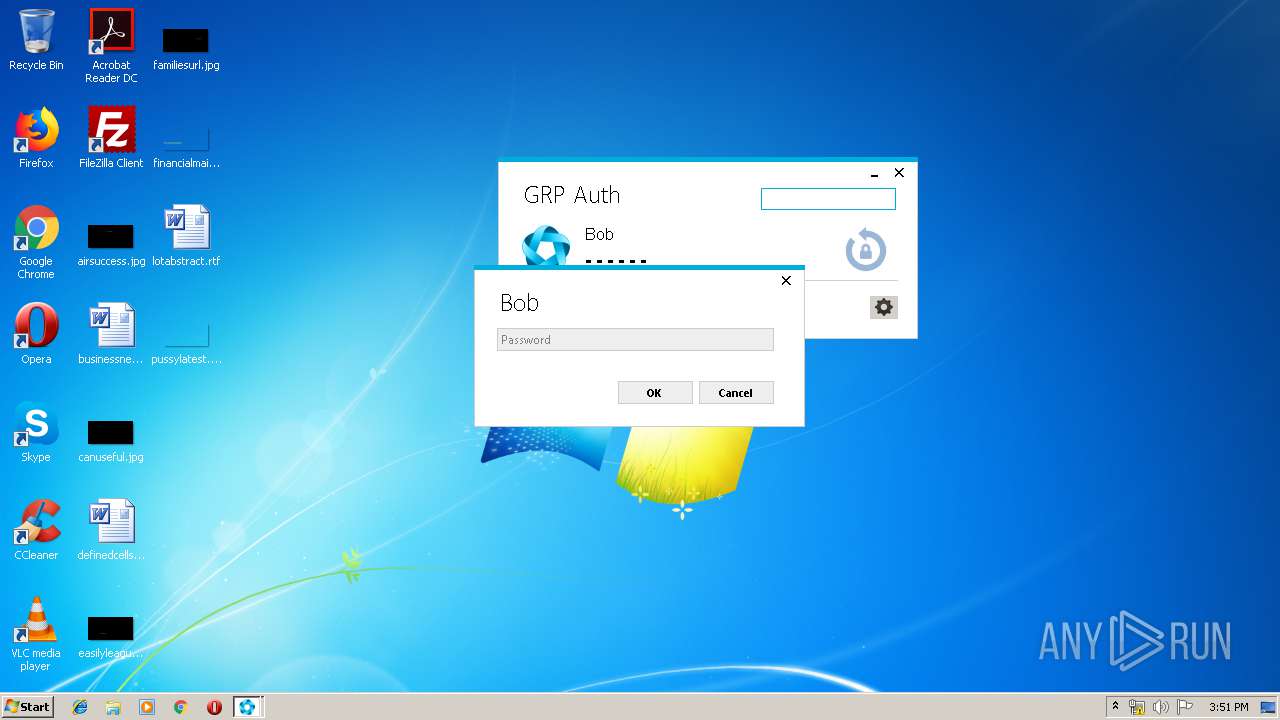
Task: Open Recycle Bin on desktop
Action: point(36,40)
